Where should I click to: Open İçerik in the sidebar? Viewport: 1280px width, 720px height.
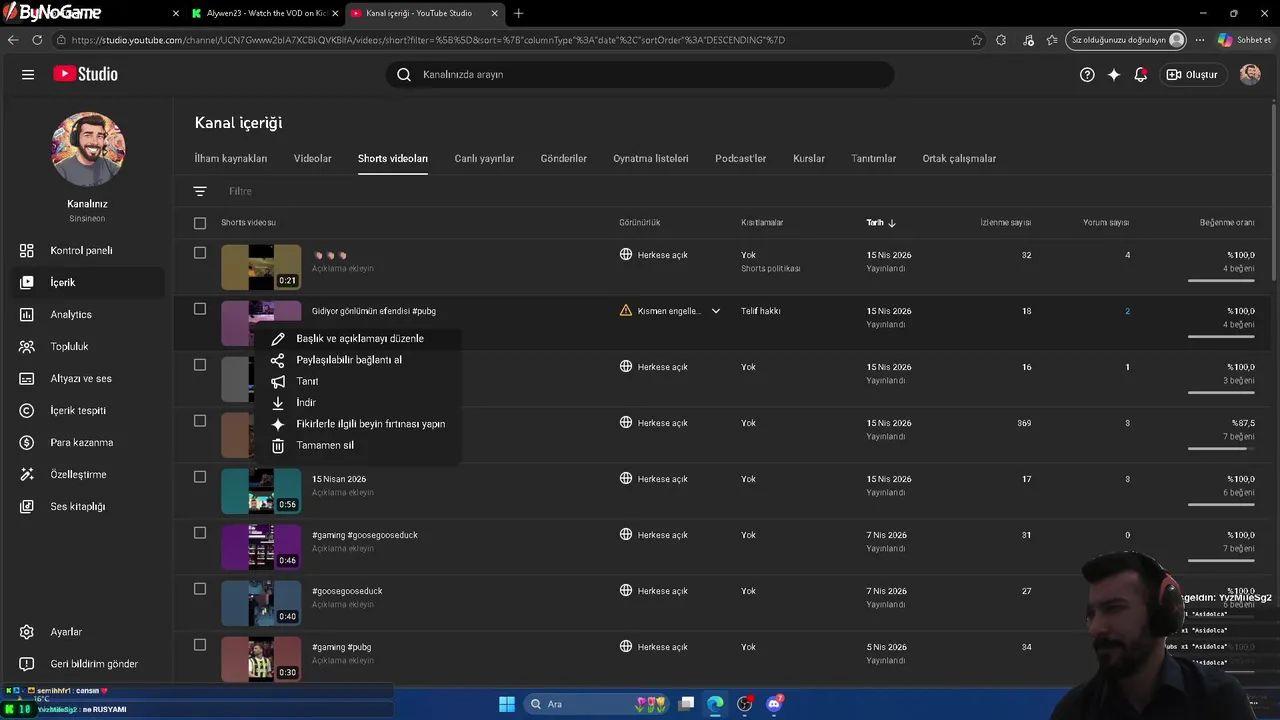click(x=87, y=282)
